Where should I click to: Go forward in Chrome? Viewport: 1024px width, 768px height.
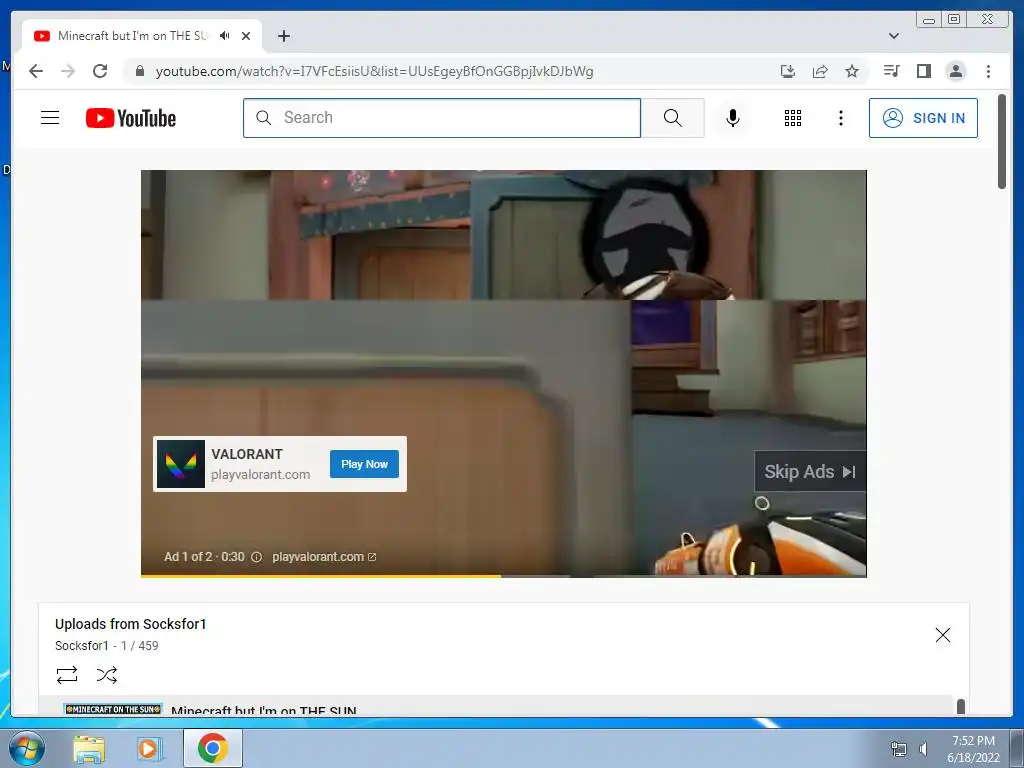pos(68,71)
